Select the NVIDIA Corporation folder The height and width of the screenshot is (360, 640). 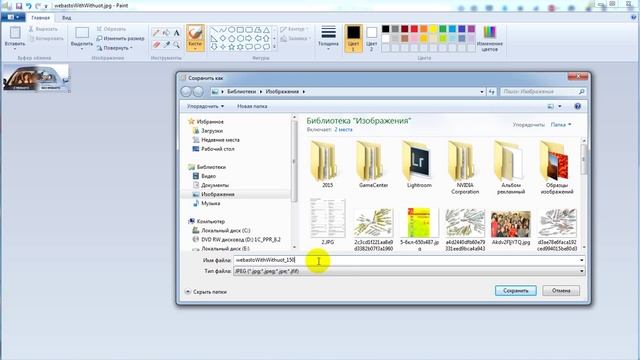point(465,167)
